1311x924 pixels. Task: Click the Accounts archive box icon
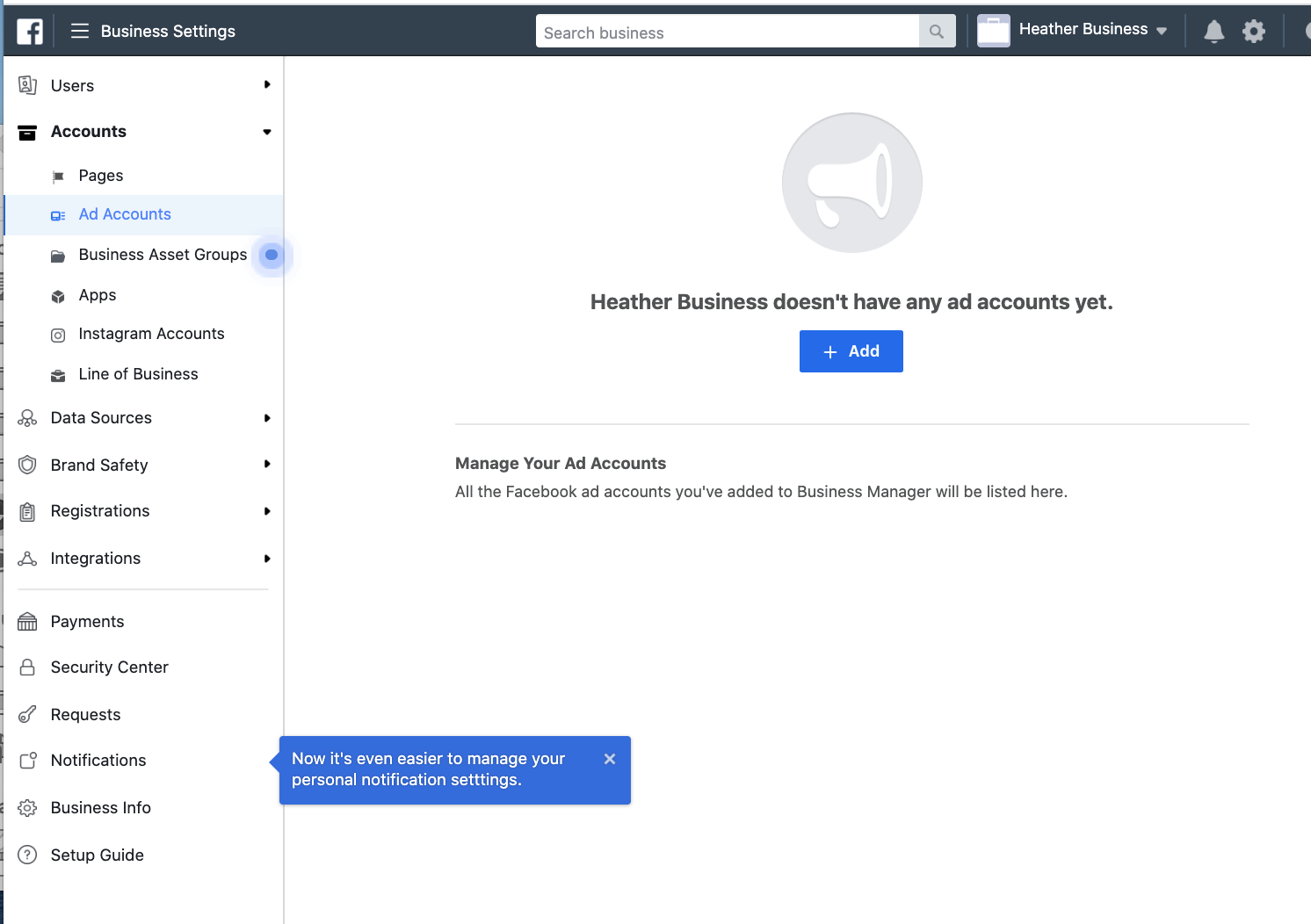click(x=27, y=132)
